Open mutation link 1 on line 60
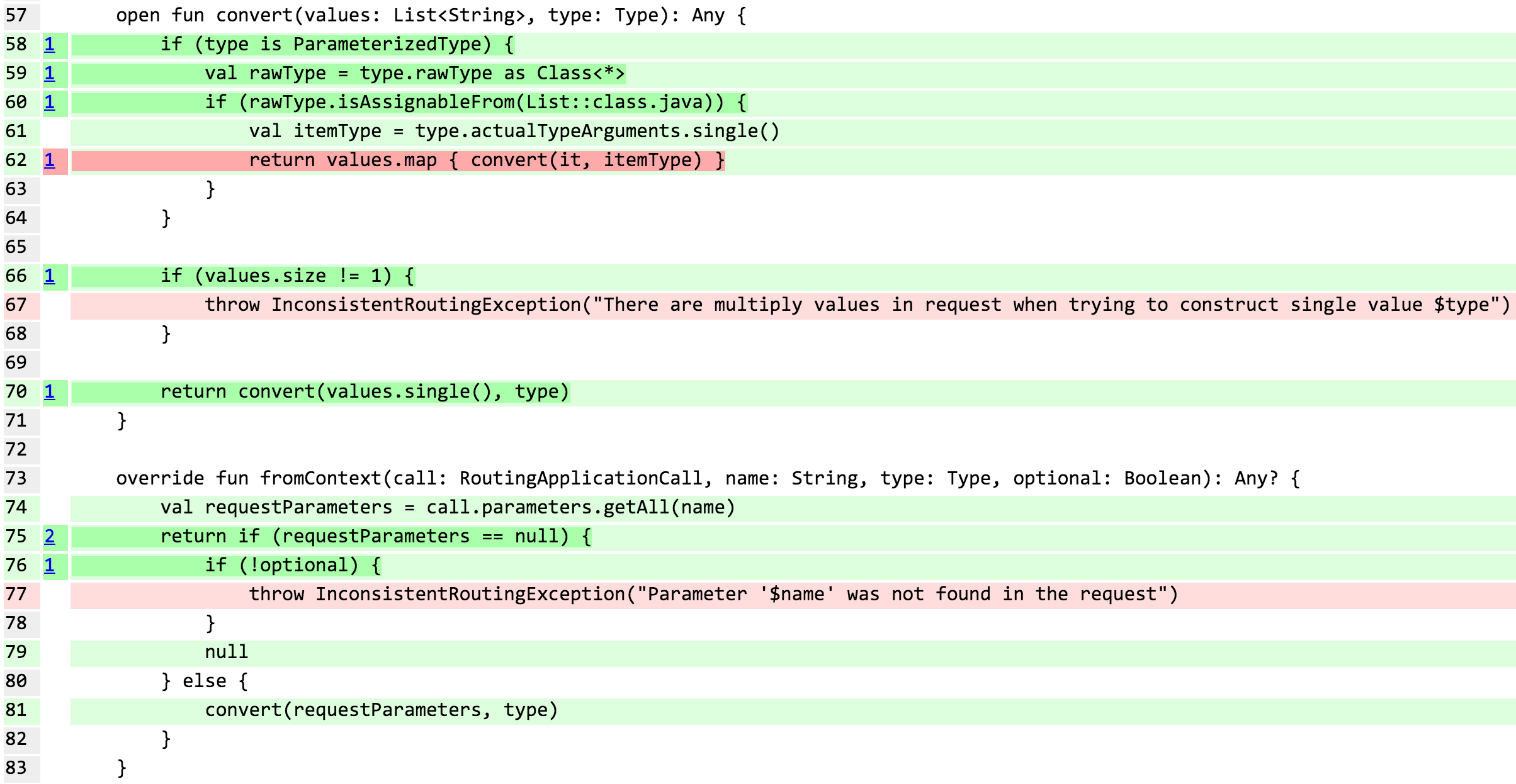1516x784 pixels. pos(49,103)
